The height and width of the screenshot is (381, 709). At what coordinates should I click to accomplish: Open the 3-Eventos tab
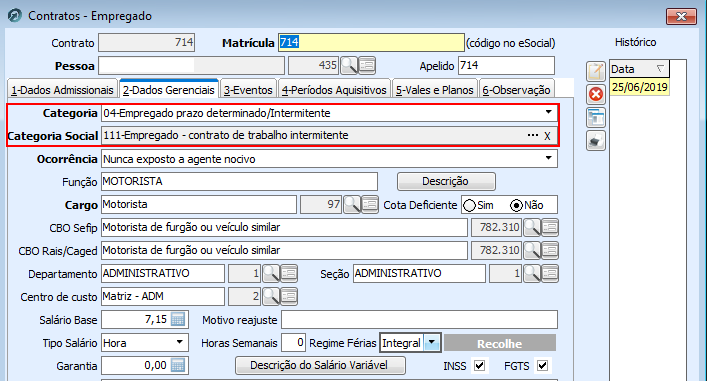[248, 90]
